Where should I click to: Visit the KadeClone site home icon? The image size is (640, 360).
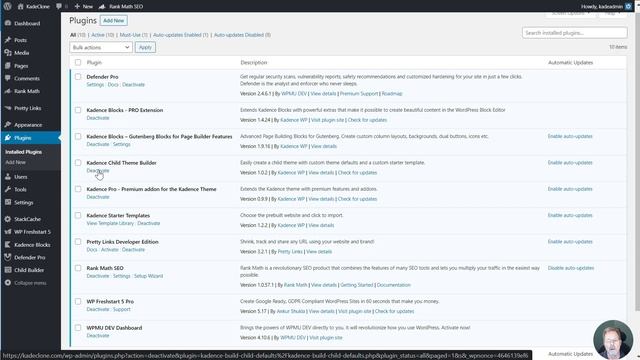(20, 7)
